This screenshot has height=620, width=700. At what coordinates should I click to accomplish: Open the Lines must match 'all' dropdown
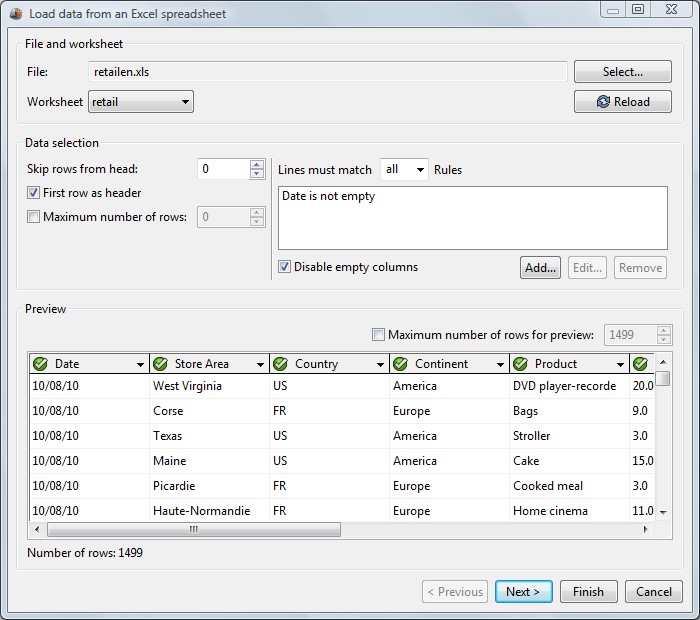(x=404, y=169)
